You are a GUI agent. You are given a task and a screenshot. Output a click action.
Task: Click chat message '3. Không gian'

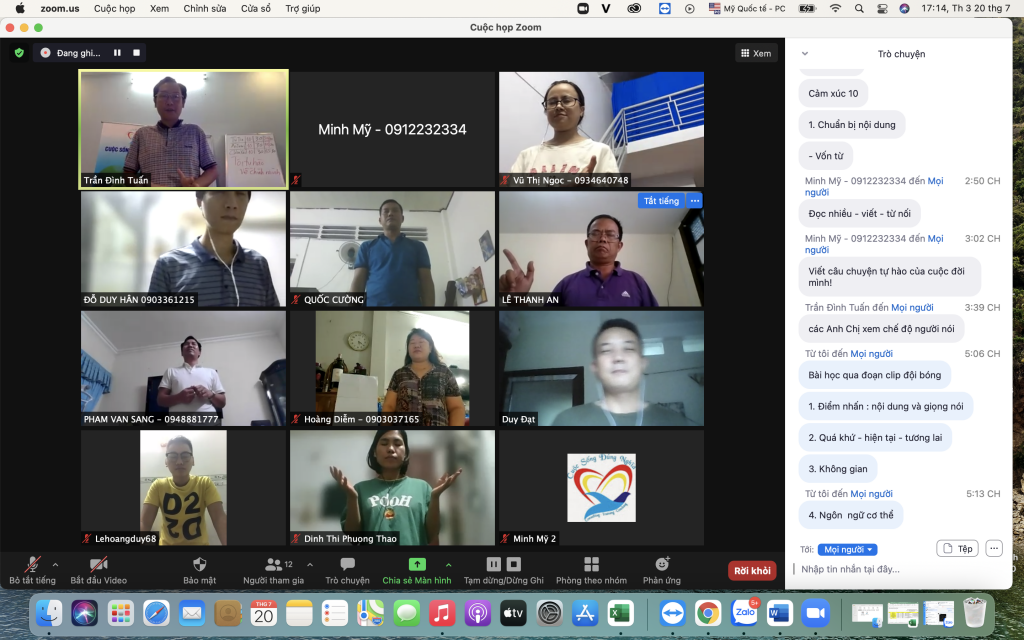[x=838, y=468]
